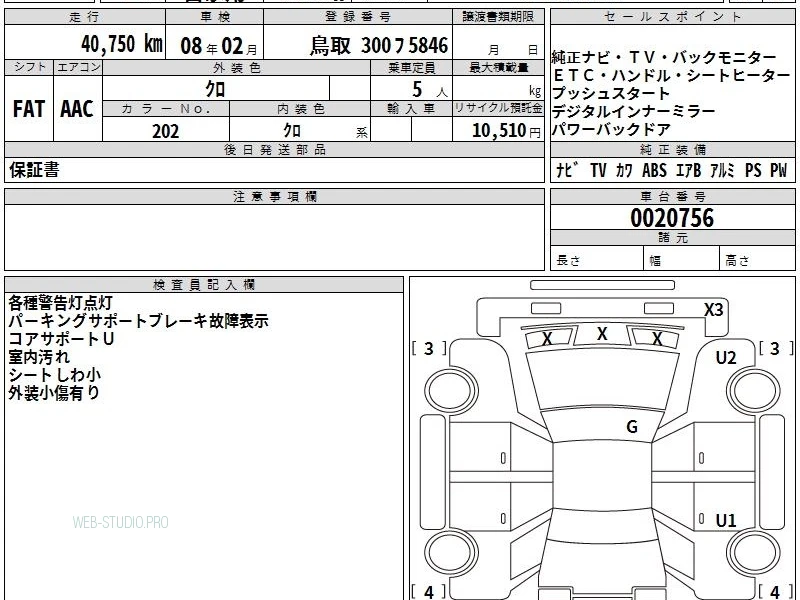This screenshot has height=600, width=800.
Task: Click the AAC air-conditioner value
Action: [77, 109]
